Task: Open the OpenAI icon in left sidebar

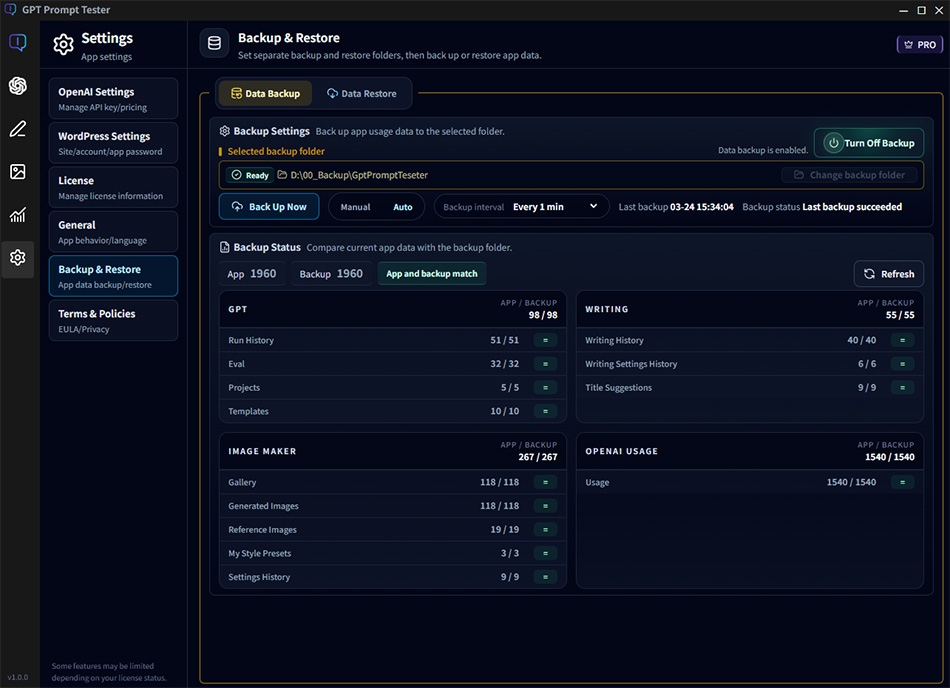Action: [x=18, y=86]
